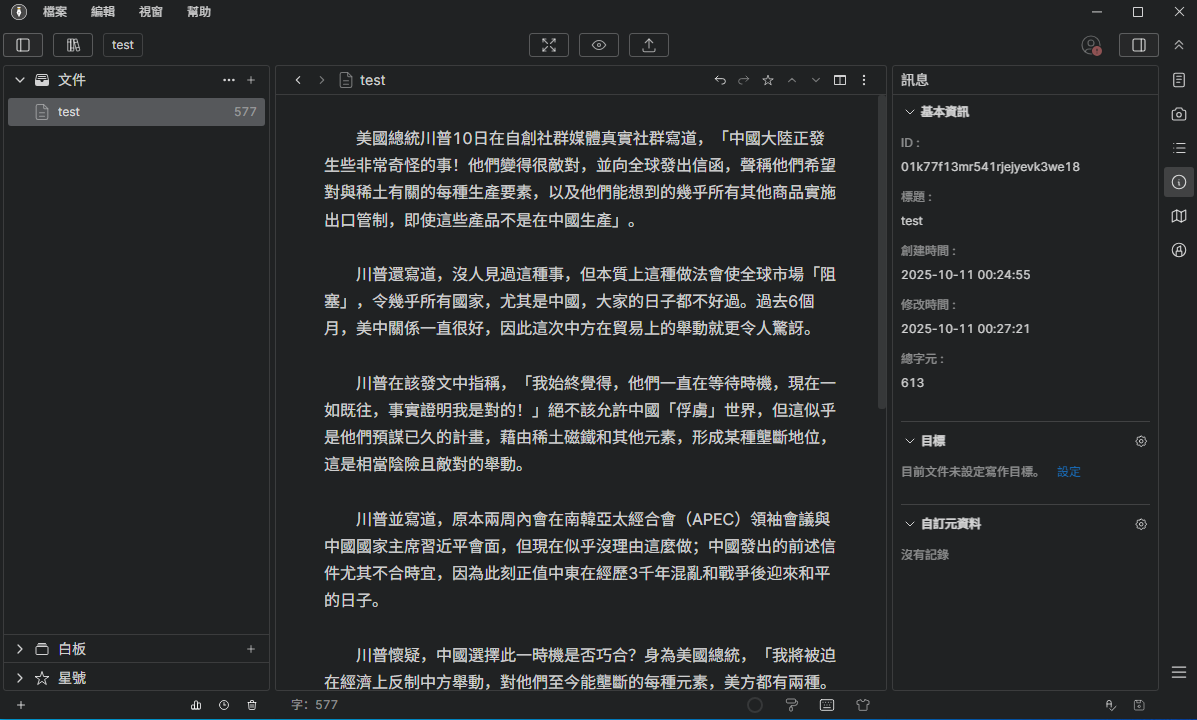Toggle the eye preview mode button
Screen dimensions: 1197x720
tap(599, 45)
